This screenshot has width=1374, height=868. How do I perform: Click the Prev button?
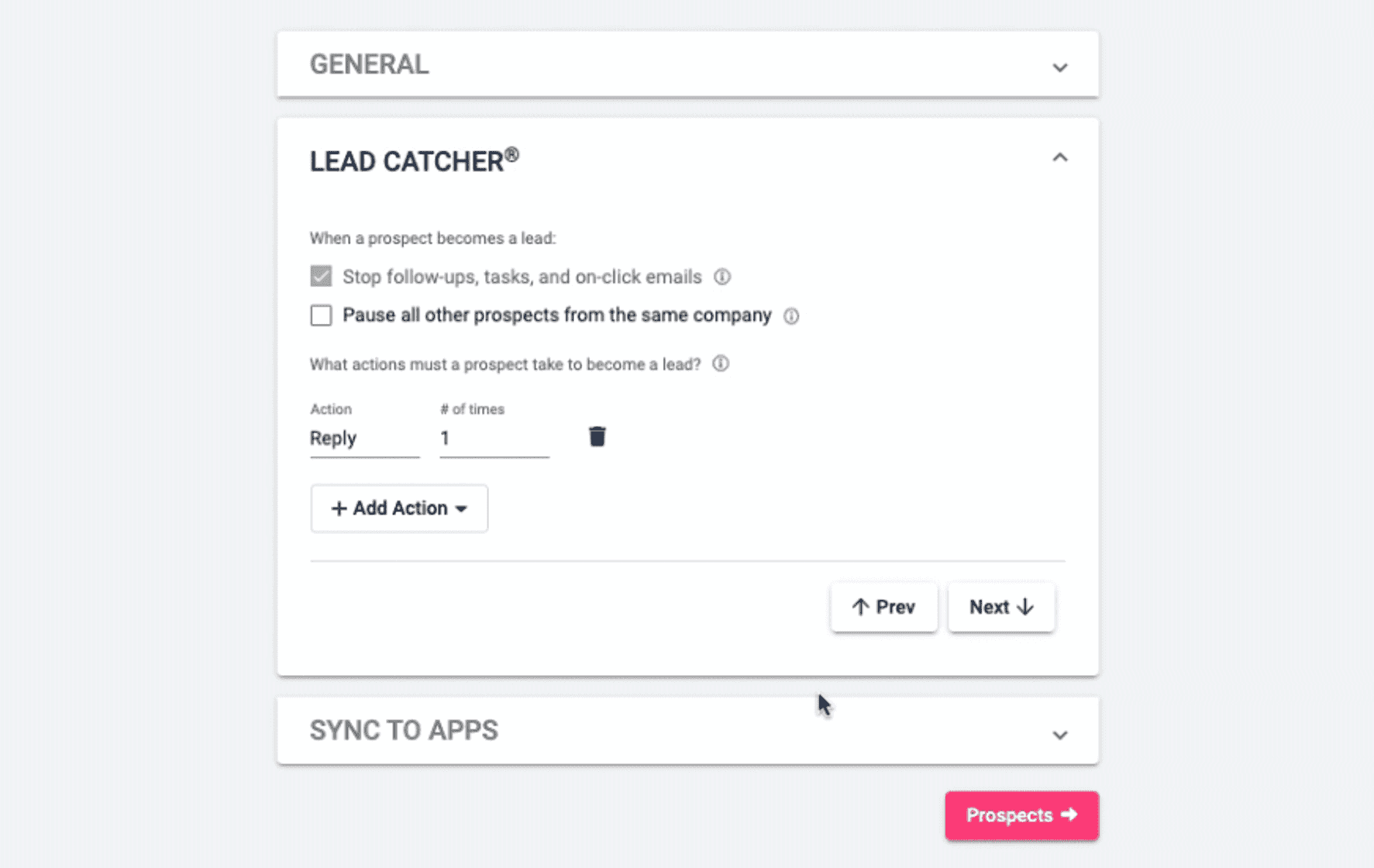pos(883,607)
